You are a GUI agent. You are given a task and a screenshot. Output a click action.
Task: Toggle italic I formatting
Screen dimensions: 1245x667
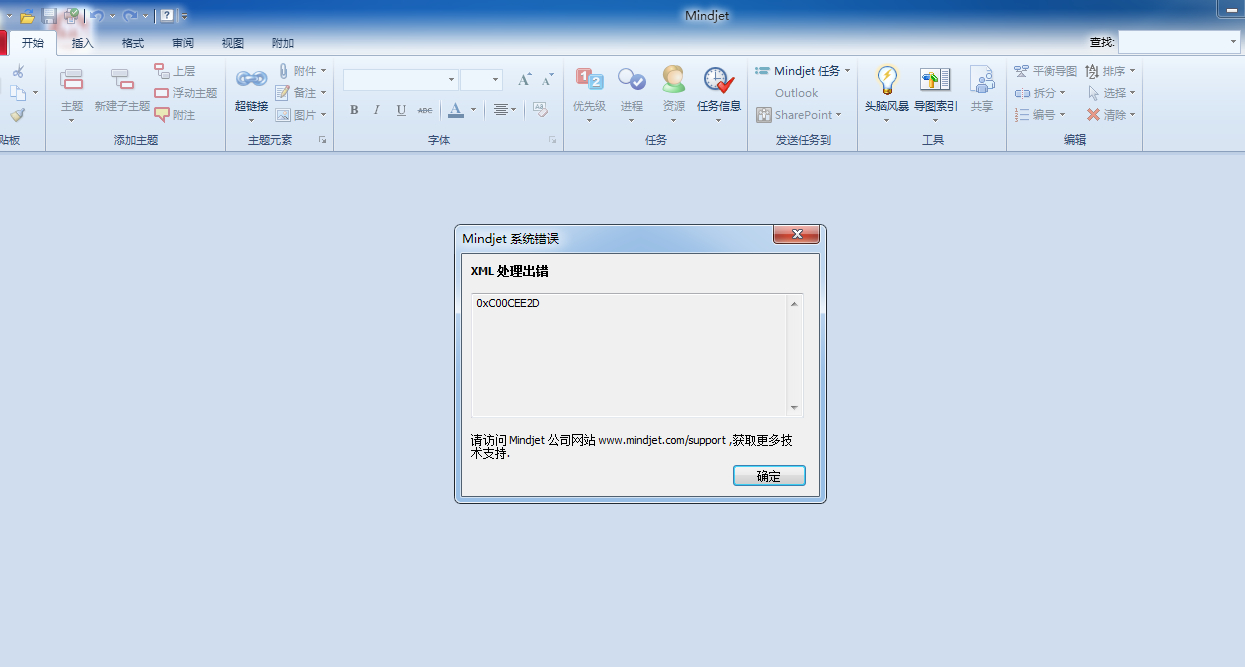tap(377, 110)
